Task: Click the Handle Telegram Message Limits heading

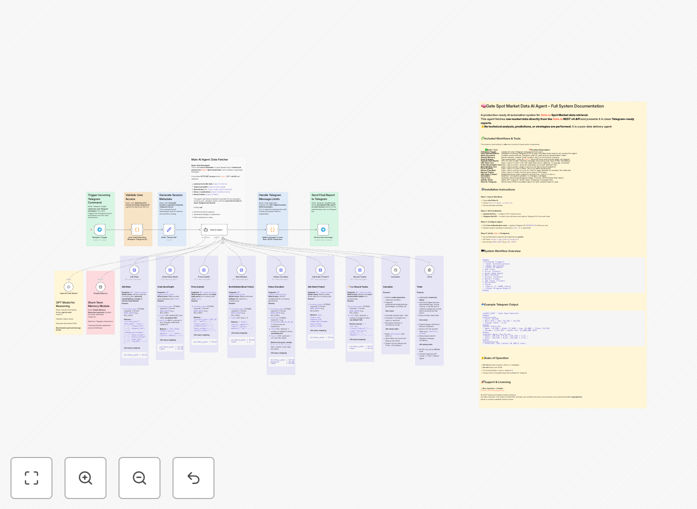Action: 270,197
